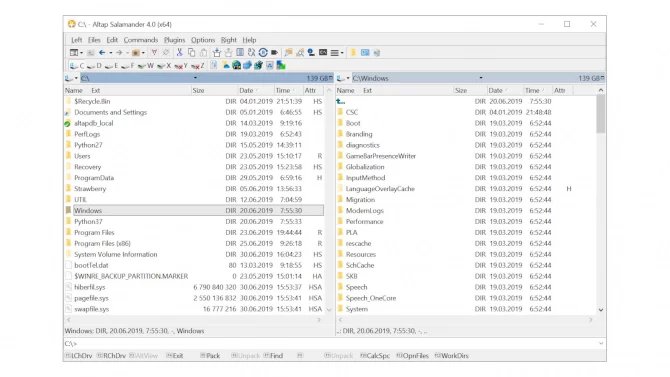Open right panel path history dropdown arrow
Screen dimensions: 670x377
481,78
